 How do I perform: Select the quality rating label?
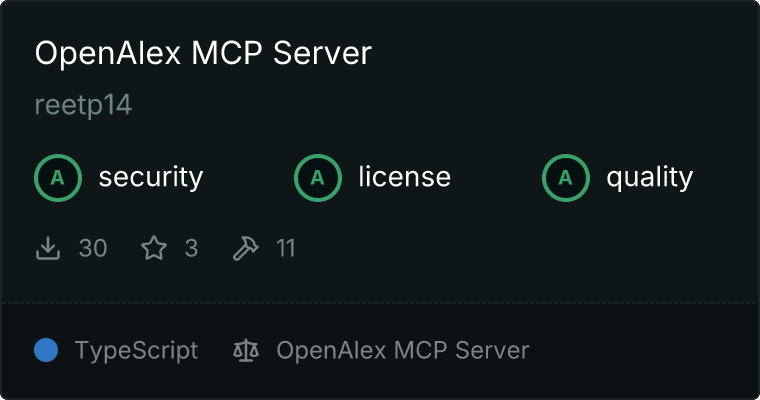[x=649, y=177]
